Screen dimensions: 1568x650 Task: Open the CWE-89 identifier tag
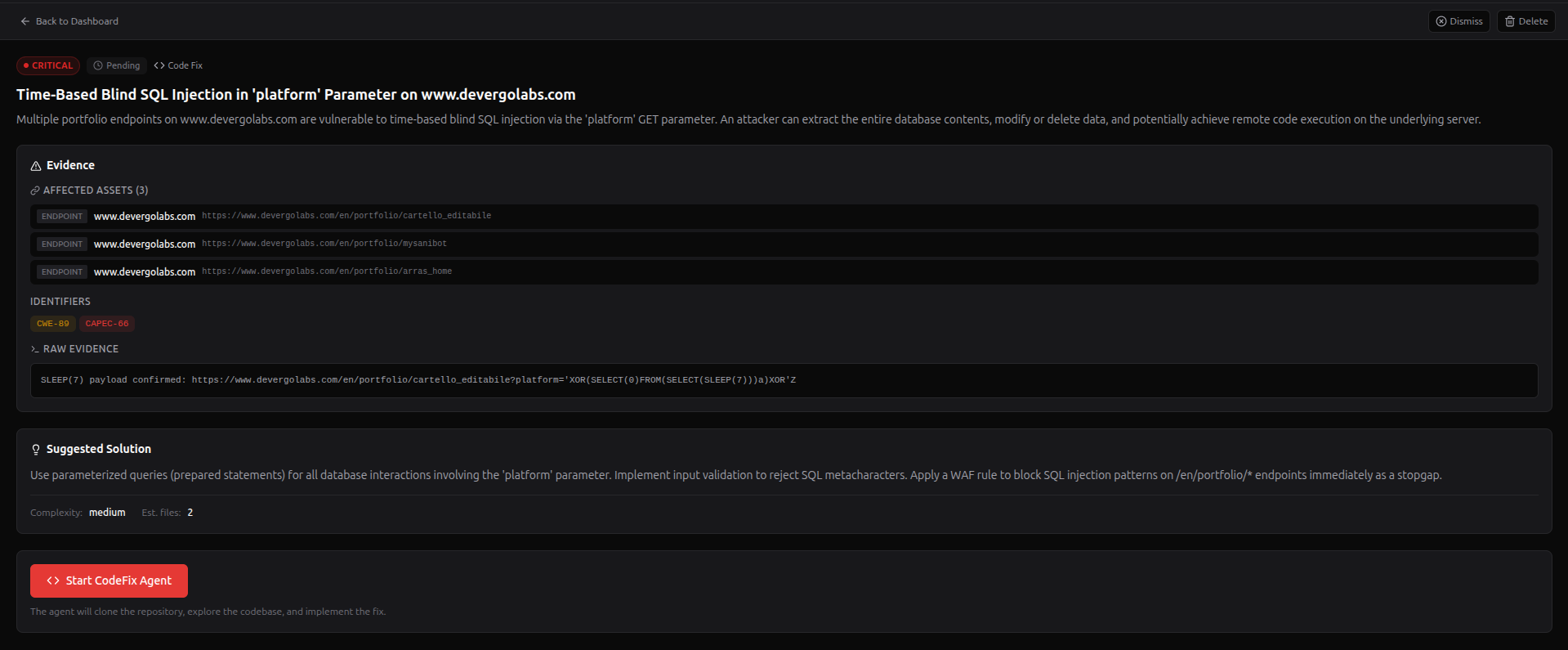coord(53,324)
